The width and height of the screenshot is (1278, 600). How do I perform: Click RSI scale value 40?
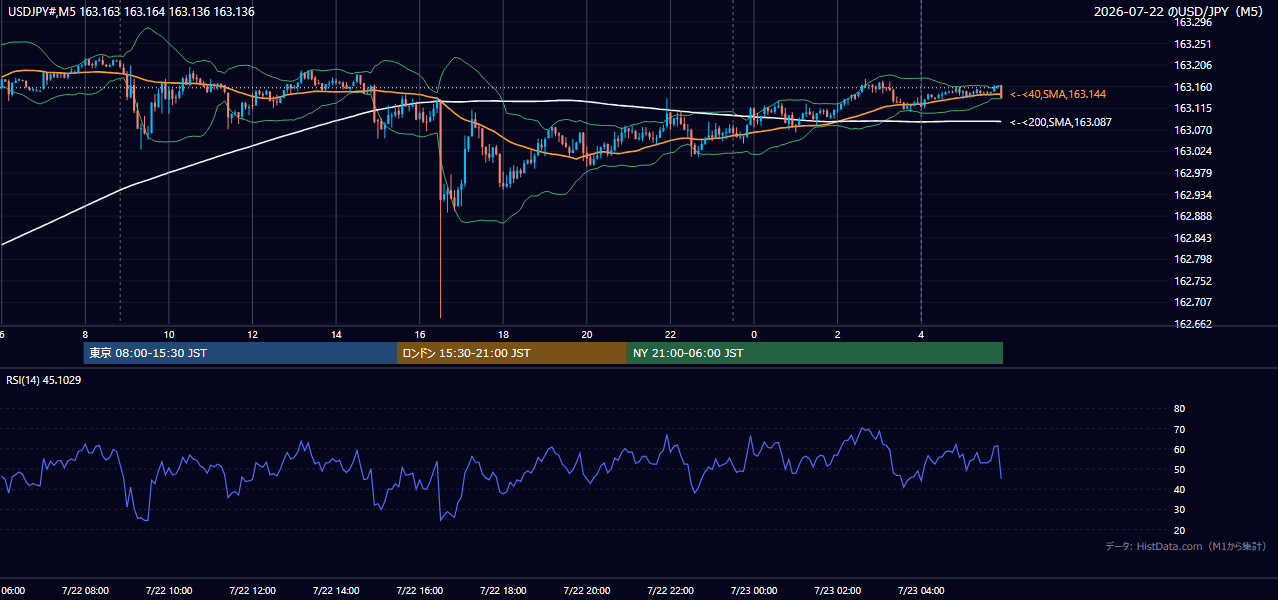1179,490
